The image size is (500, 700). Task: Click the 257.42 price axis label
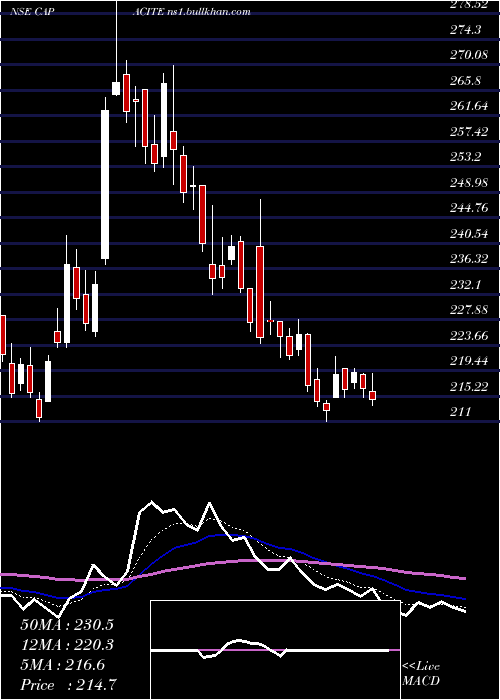[468, 132]
